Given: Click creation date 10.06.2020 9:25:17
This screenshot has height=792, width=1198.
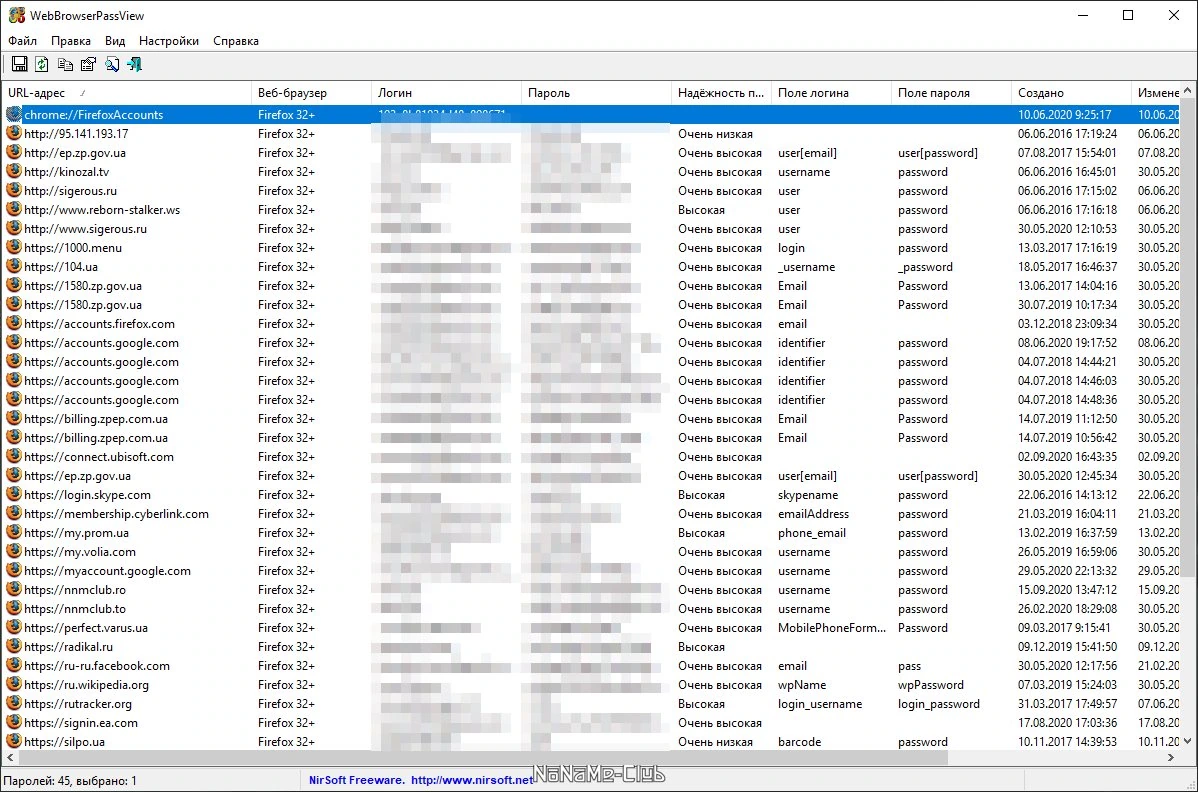Looking at the screenshot, I should click(x=1064, y=115).
